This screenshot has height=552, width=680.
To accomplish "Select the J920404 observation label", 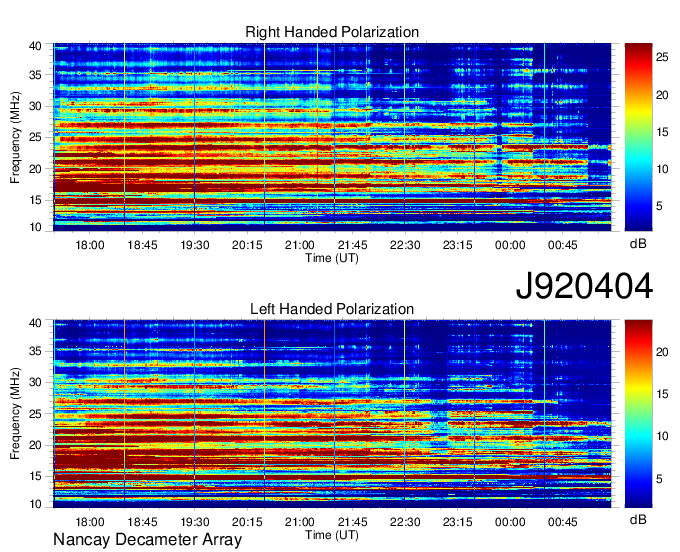I will (584, 286).
